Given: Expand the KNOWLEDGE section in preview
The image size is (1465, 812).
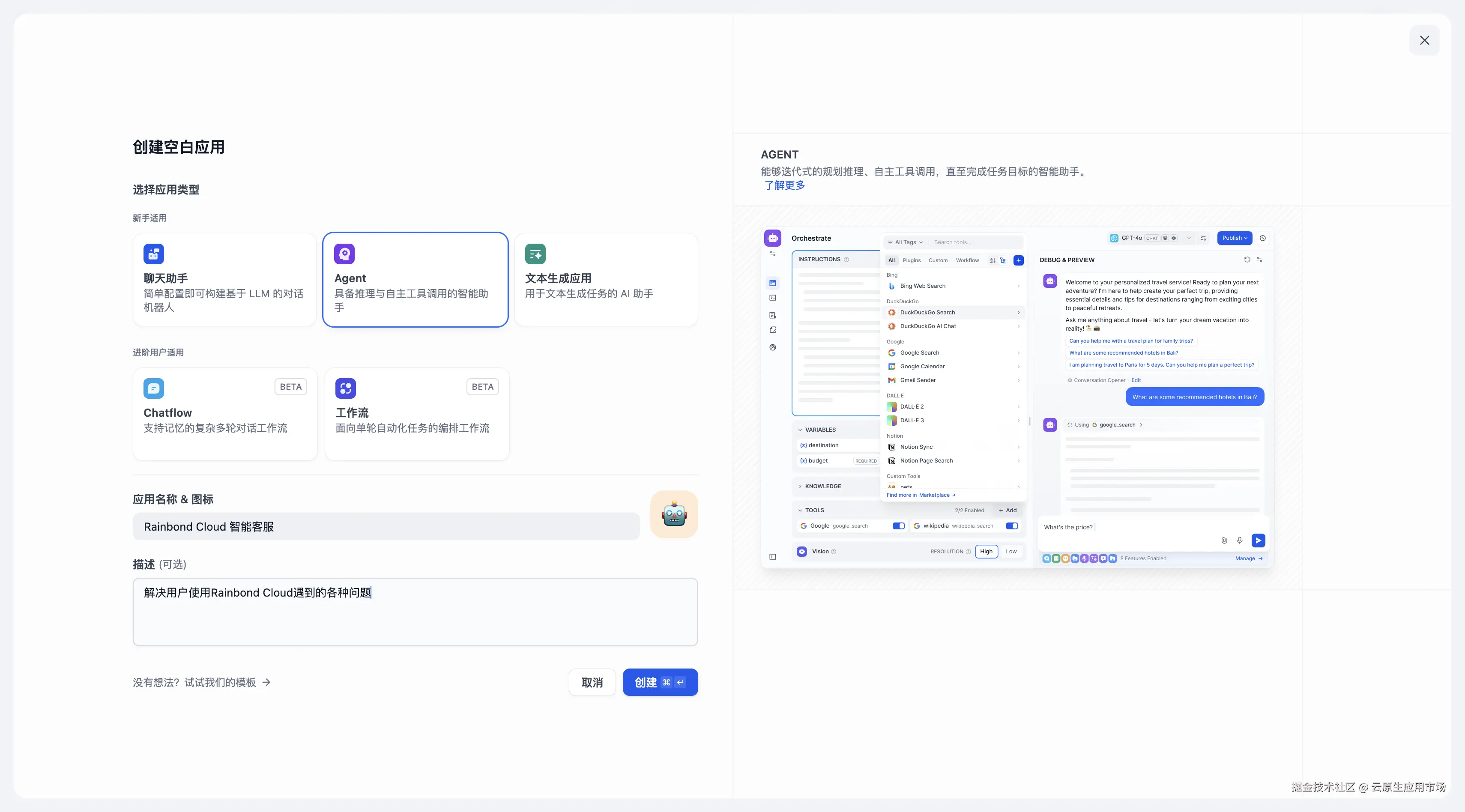Looking at the screenshot, I should point(822,486).
